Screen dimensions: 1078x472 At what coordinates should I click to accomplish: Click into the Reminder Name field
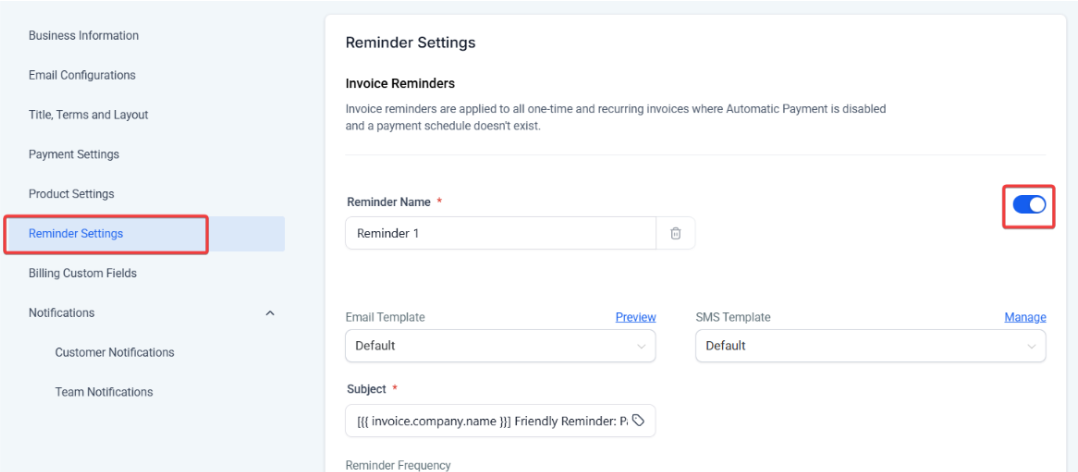(500, 233)
